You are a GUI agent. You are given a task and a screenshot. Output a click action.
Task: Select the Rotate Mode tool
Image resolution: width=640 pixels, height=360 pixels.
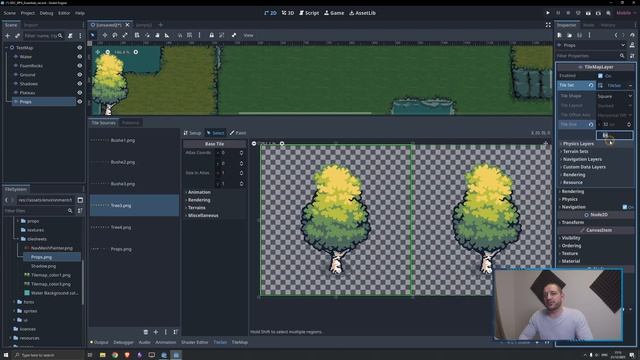115,35
